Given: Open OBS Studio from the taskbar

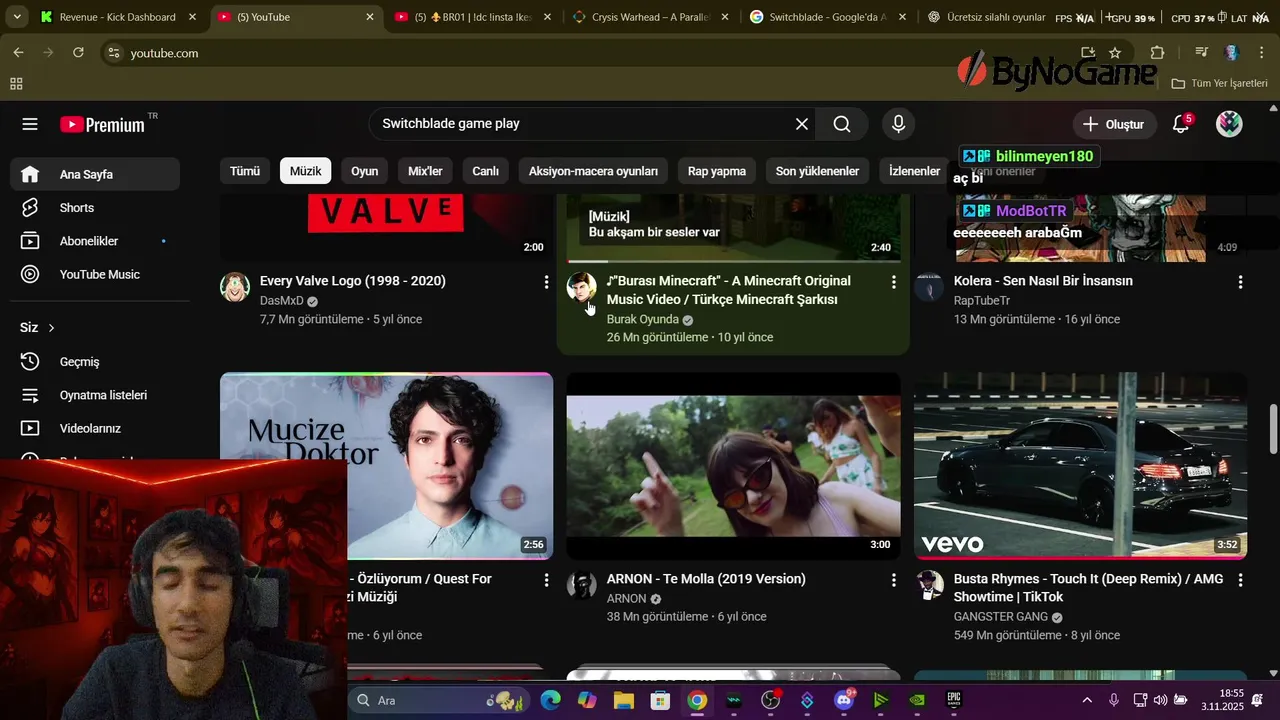Looking at the screenshot, I should pos(771,700).
